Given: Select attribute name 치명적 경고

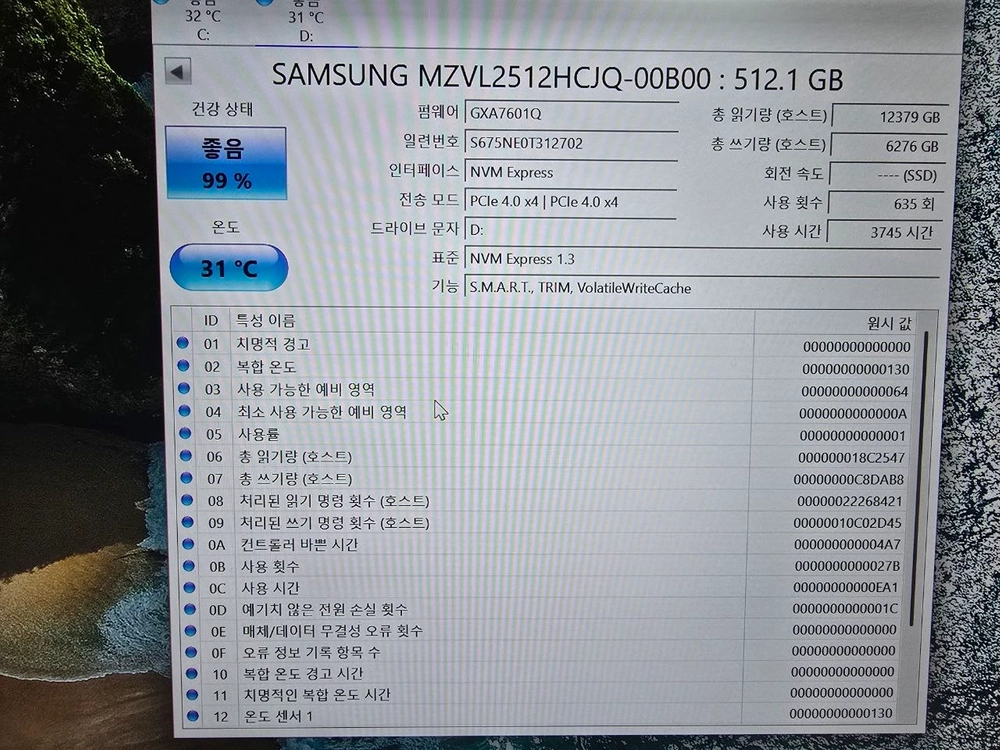Looking at the screenshot, I should (274, 344).
